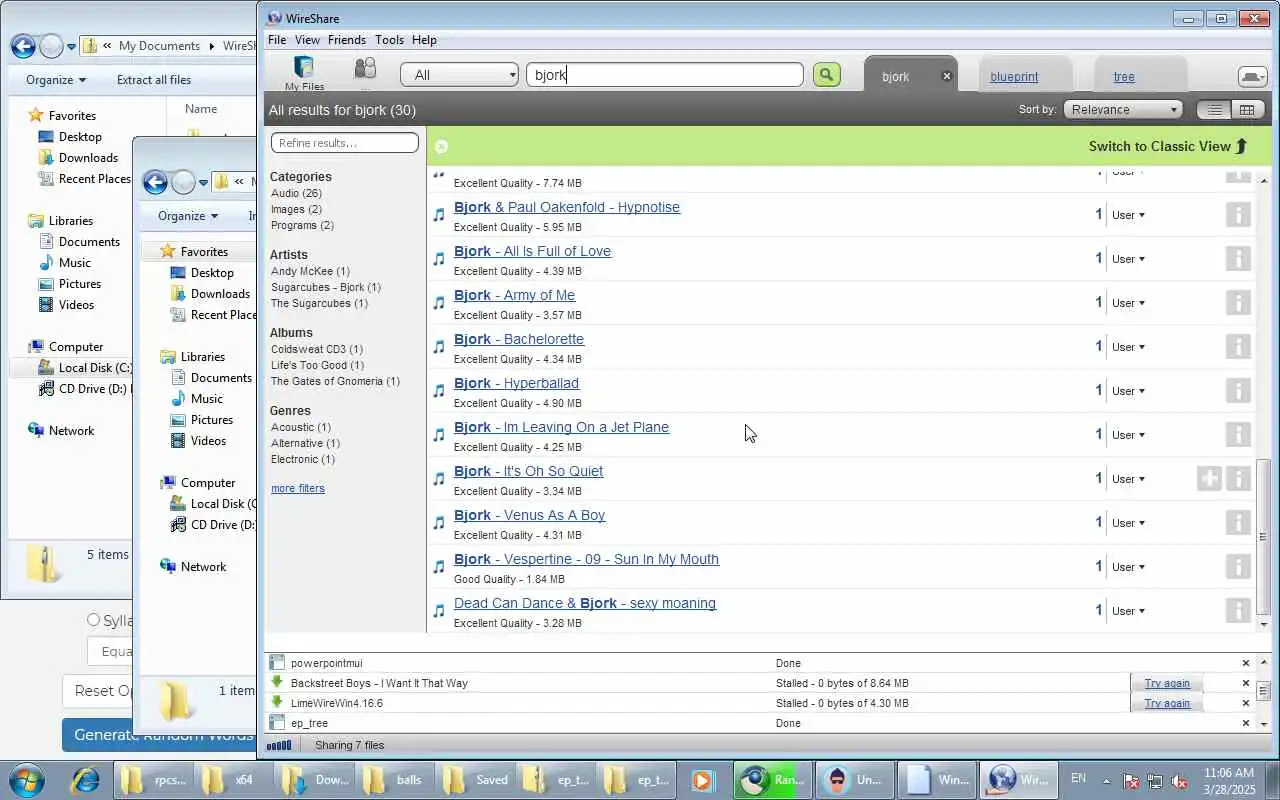Open the Friends icon next to My Files
The height and width of the screenshot is (800, 1280).
tap(365, 70)
